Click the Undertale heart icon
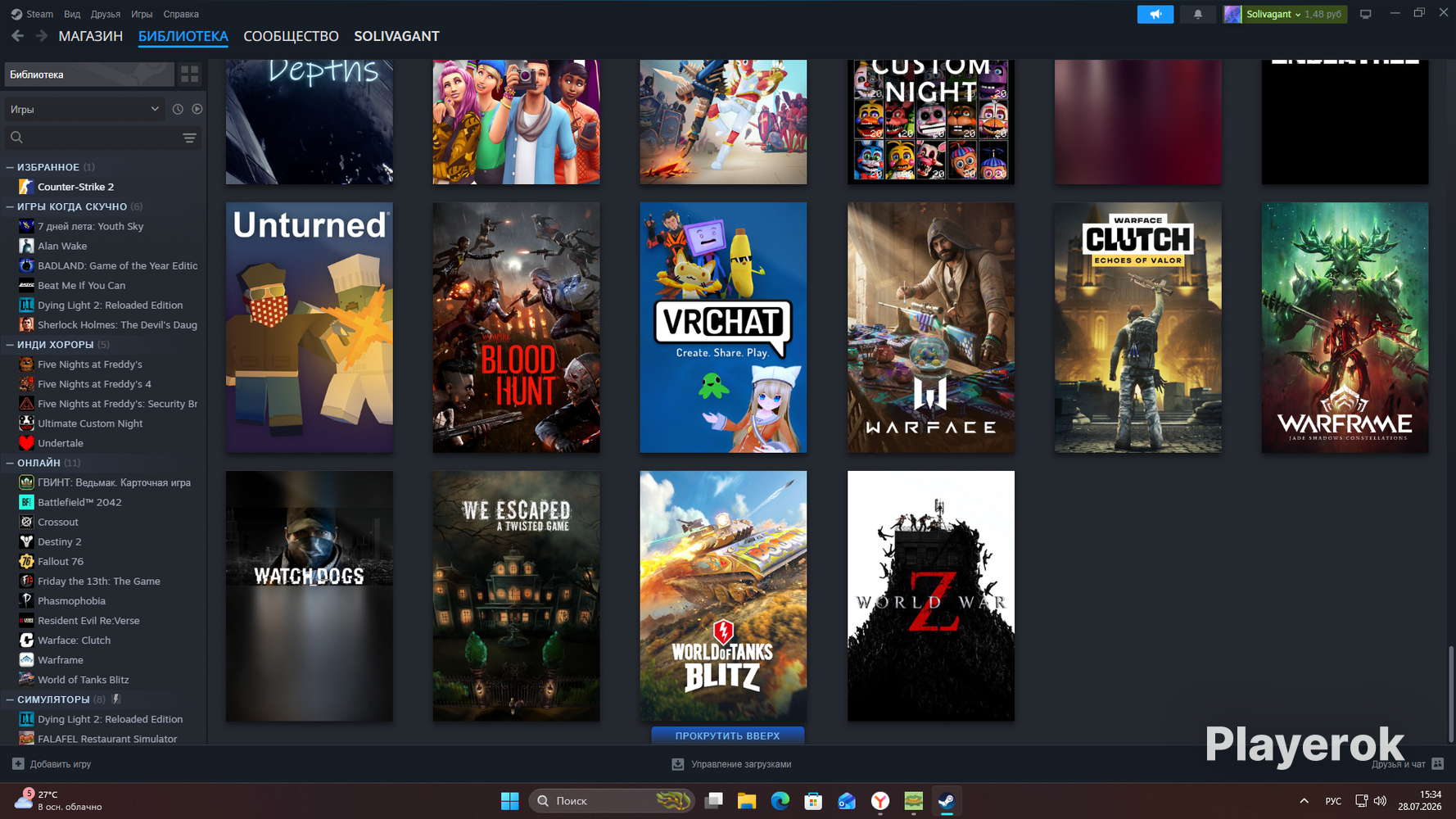Image resolution: width=1456 pixels, height=819 pixels. point(26,443)
